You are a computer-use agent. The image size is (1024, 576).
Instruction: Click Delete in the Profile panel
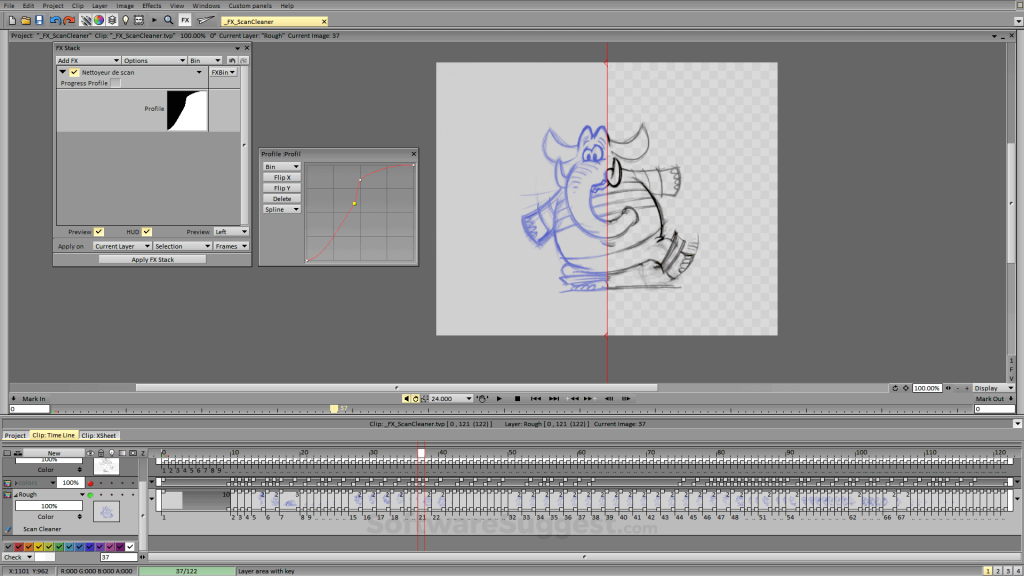(281, 199)
